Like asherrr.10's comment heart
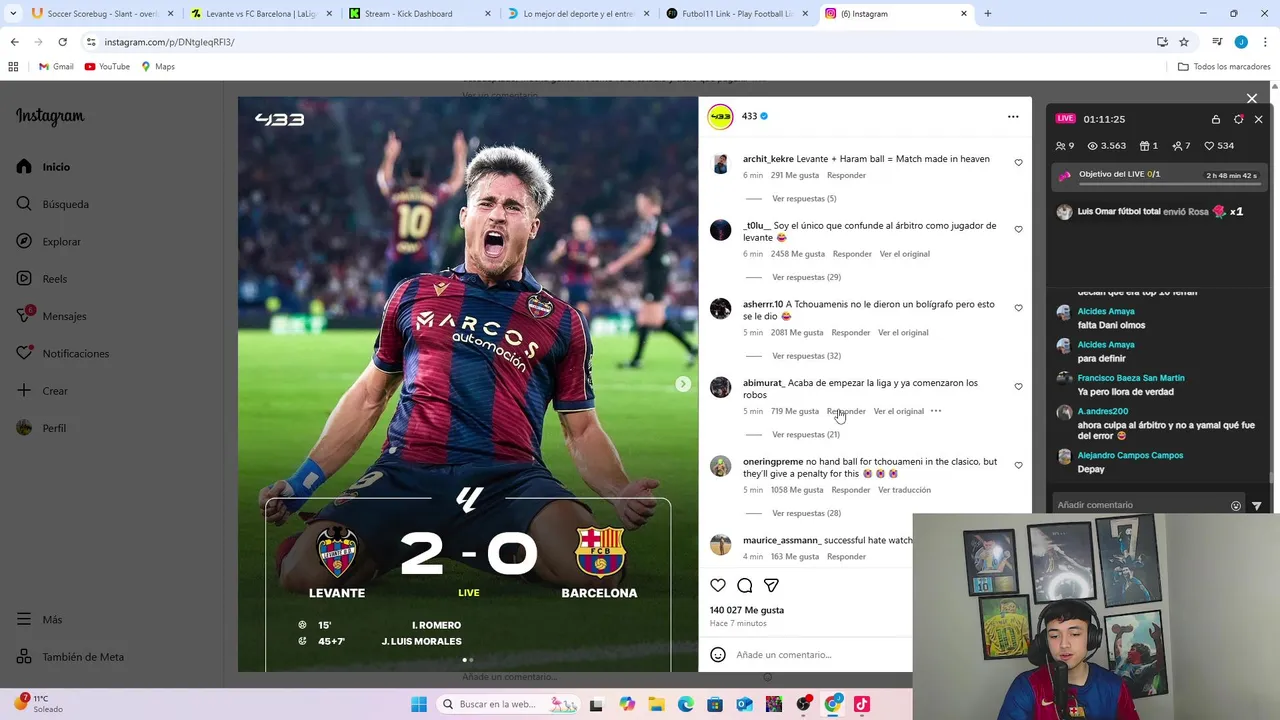The height and width of the screenshot is (720, 1280). point(1018,308)
